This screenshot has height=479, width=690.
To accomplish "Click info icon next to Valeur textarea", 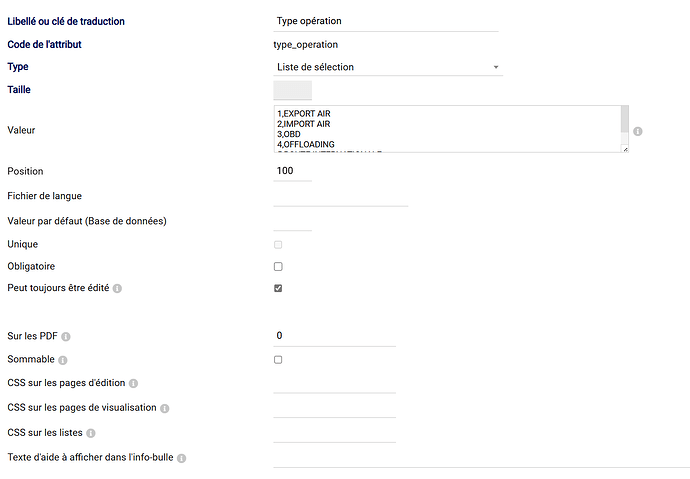I will coord(638,131).
